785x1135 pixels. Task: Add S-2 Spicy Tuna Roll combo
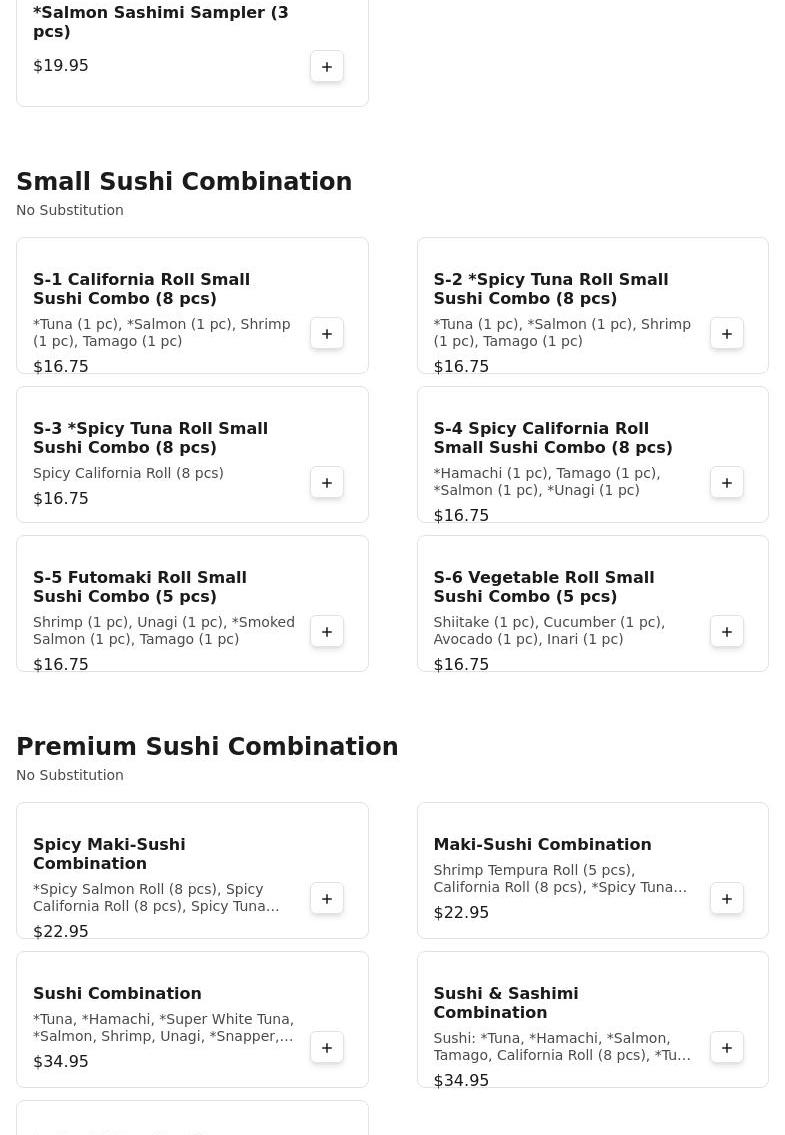pos(727,334)
